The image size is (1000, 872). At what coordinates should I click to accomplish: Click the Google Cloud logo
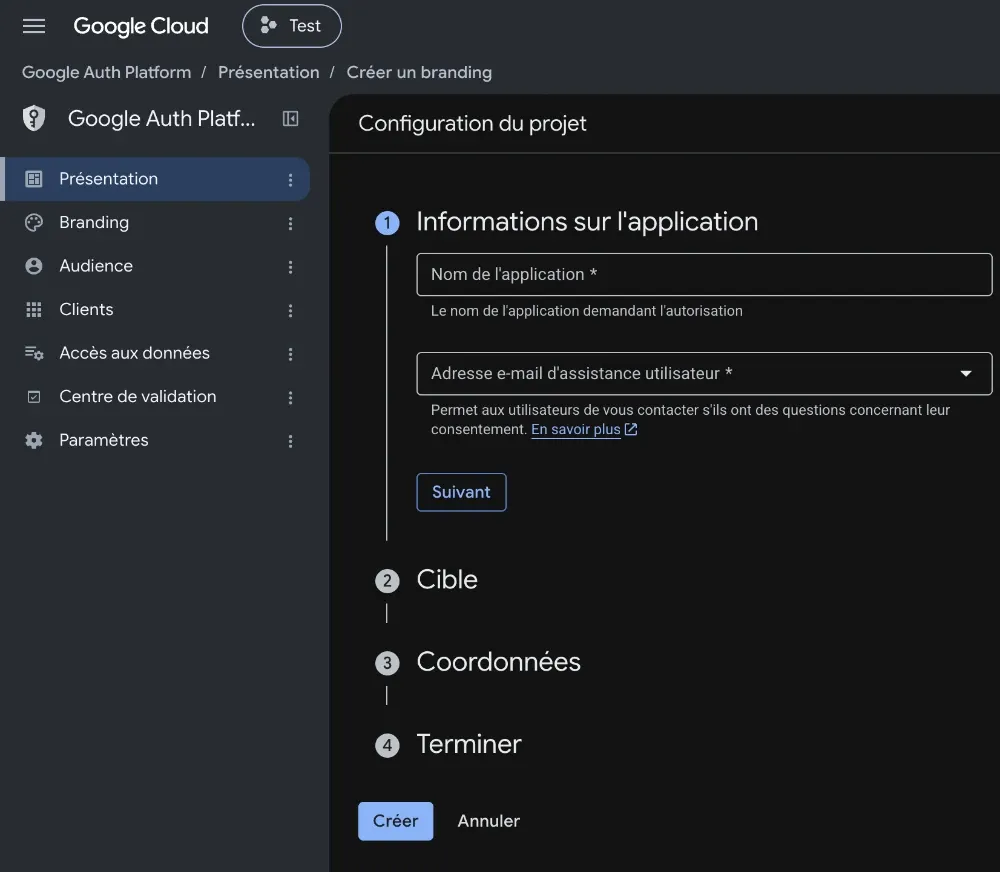[141, 26]
